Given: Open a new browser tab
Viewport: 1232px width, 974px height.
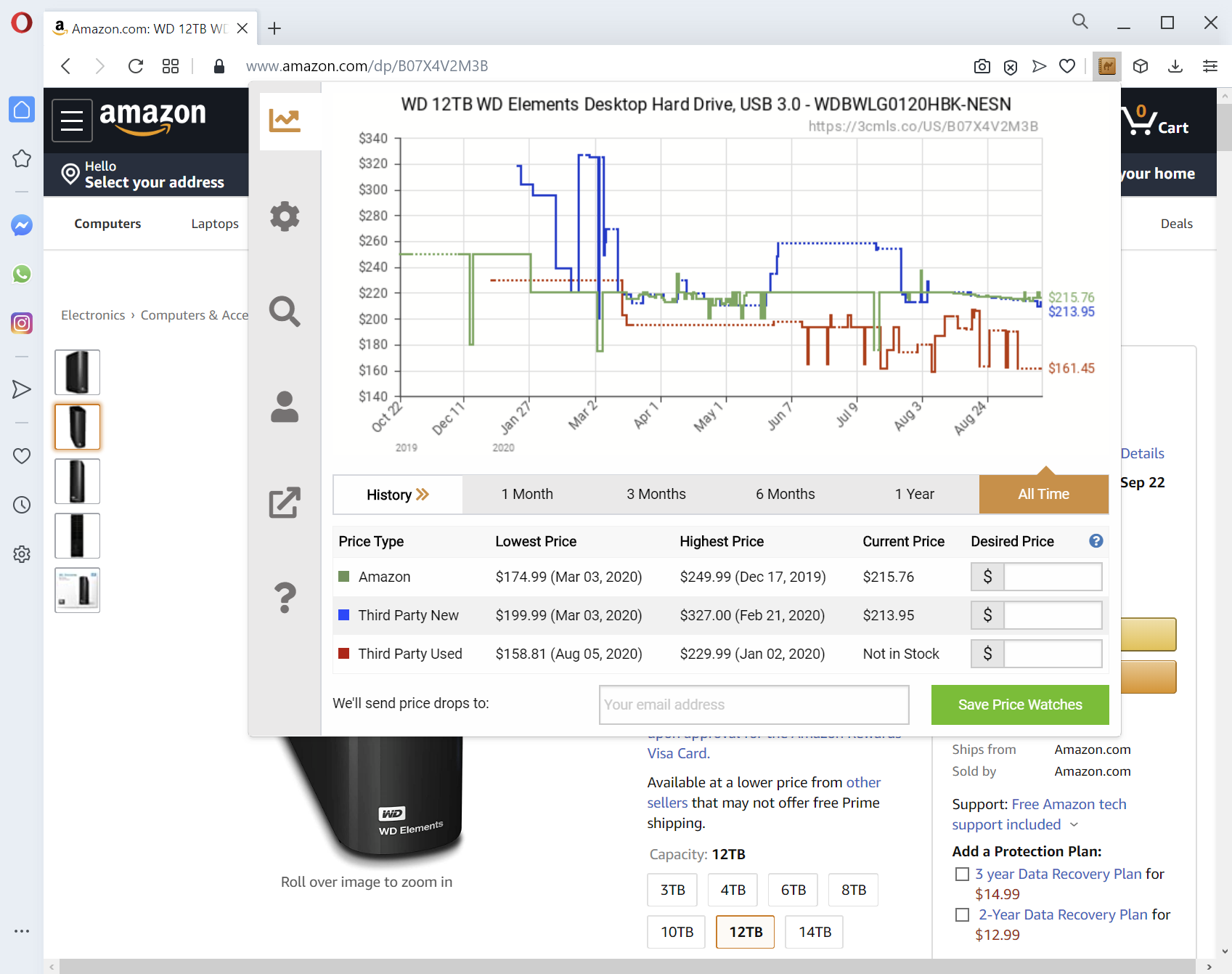Looking at the screenshot, I should click(274, 28).
